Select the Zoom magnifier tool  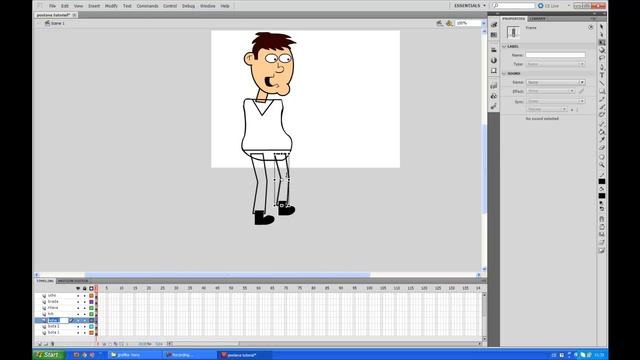(602, 165)
